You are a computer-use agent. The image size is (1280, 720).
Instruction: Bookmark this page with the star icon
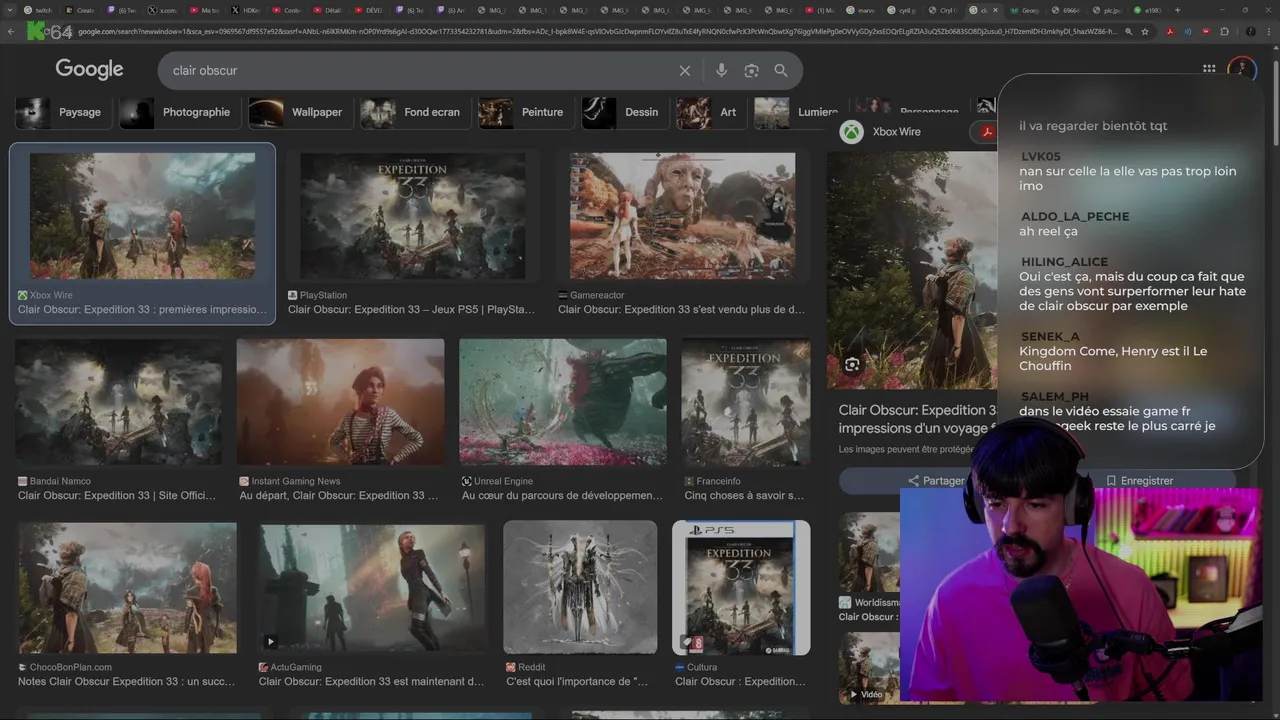pos(1146,32)
